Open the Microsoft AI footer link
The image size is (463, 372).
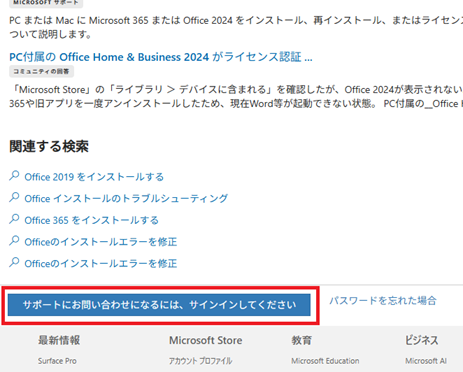point(426,361)
